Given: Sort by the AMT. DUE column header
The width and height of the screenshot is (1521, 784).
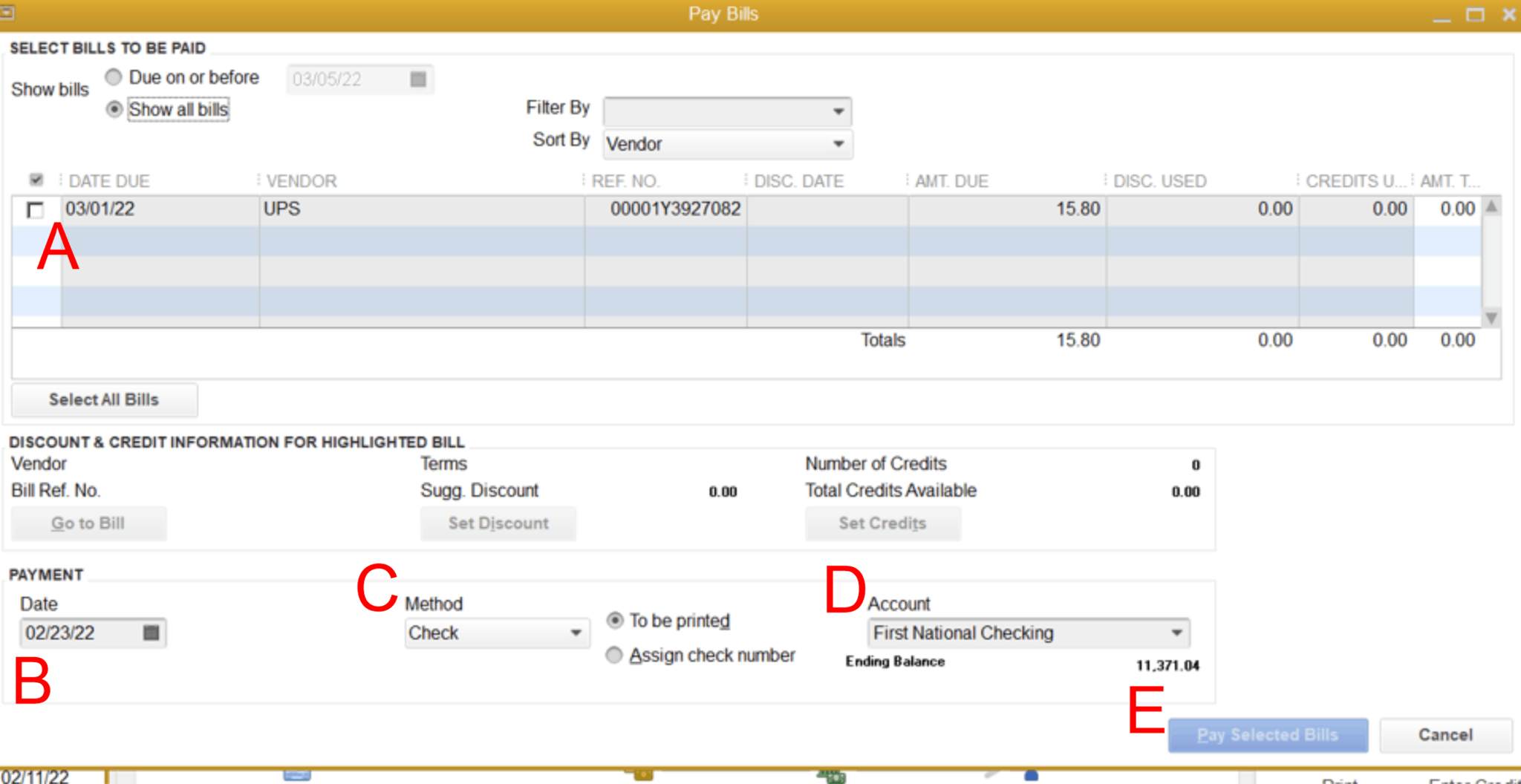Looking at the screenshot, I should pos(951,181).
